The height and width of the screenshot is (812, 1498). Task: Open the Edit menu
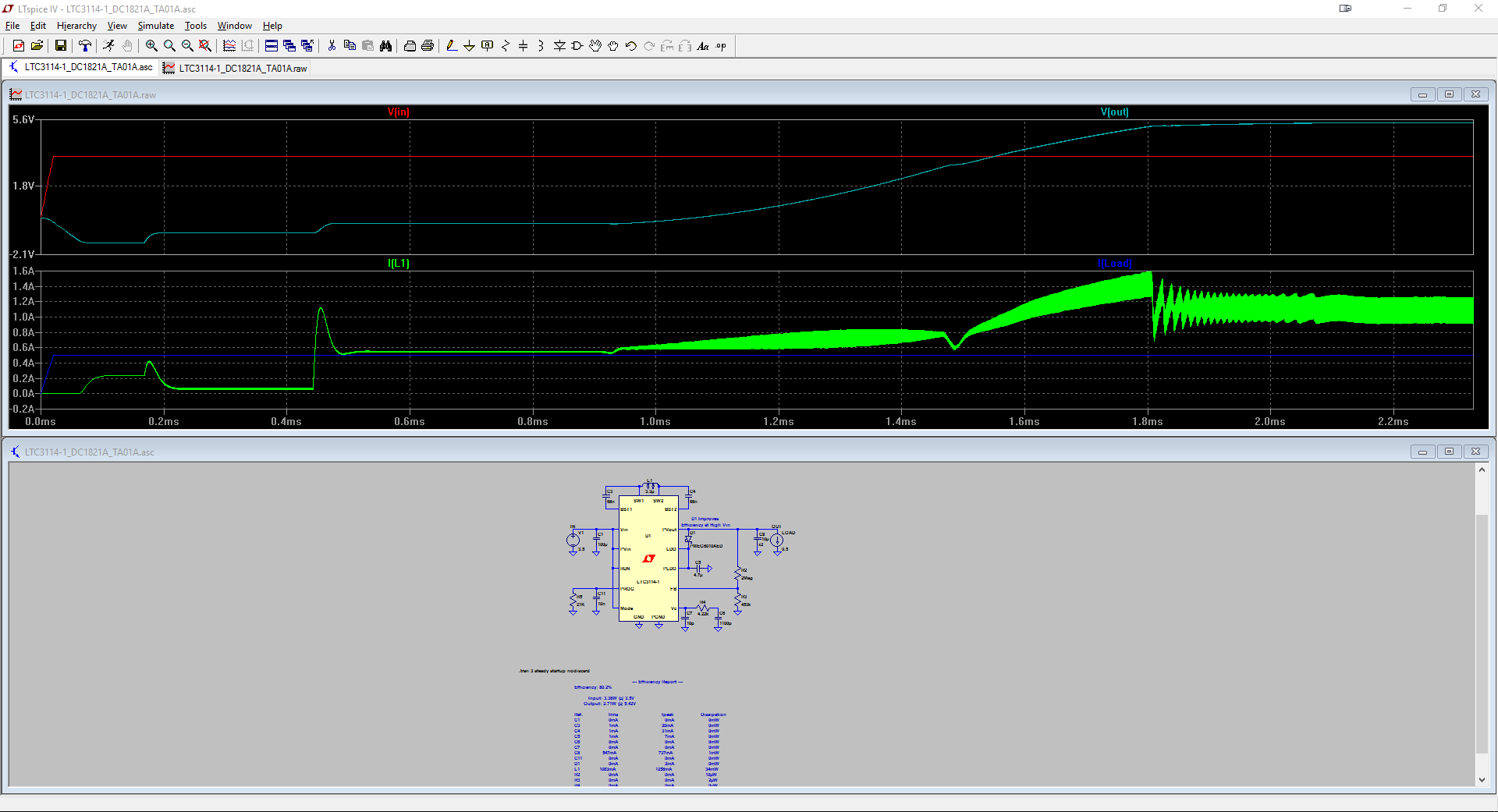[38, 26]
